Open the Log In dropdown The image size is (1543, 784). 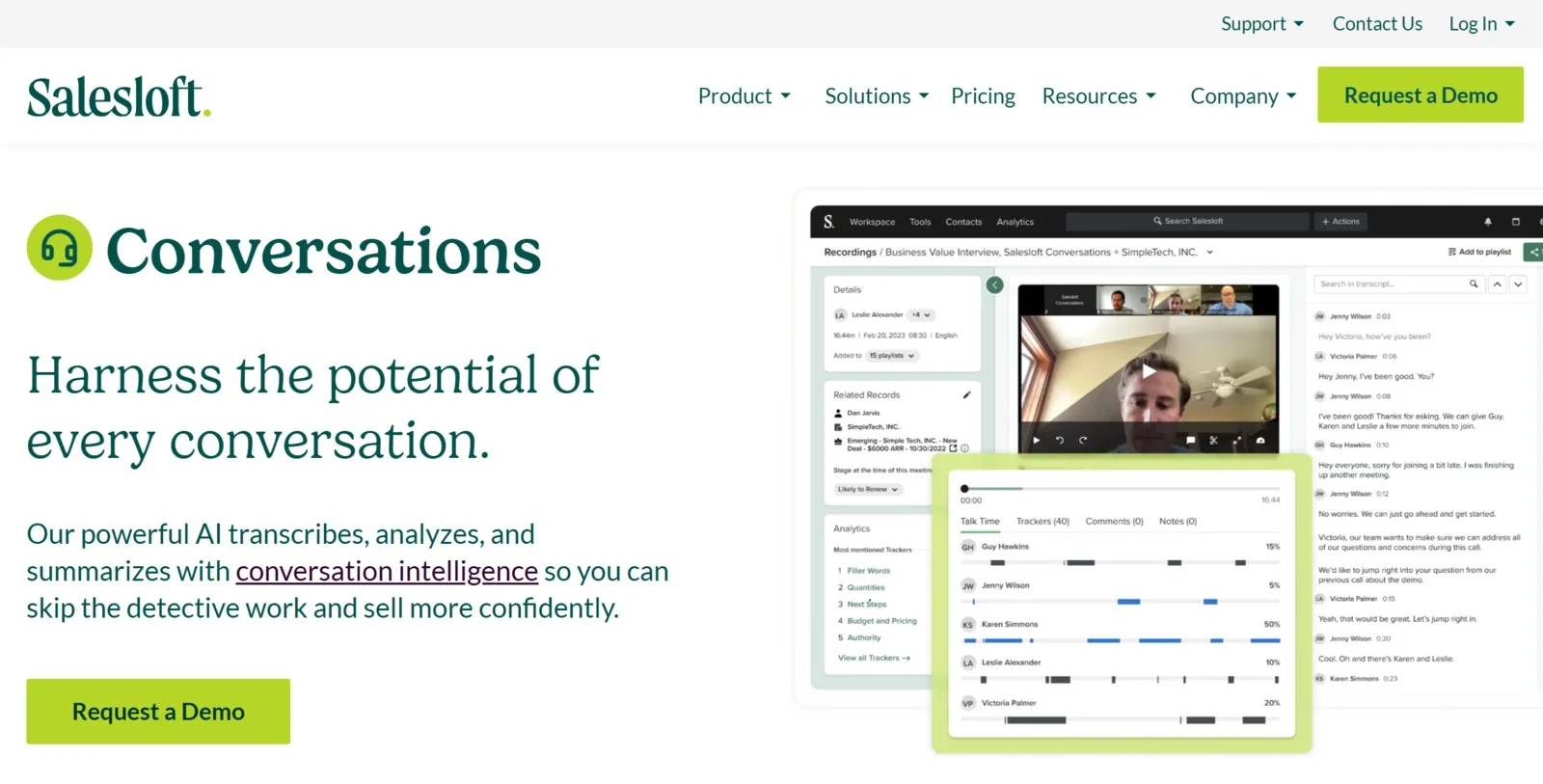click(1482, 24)
